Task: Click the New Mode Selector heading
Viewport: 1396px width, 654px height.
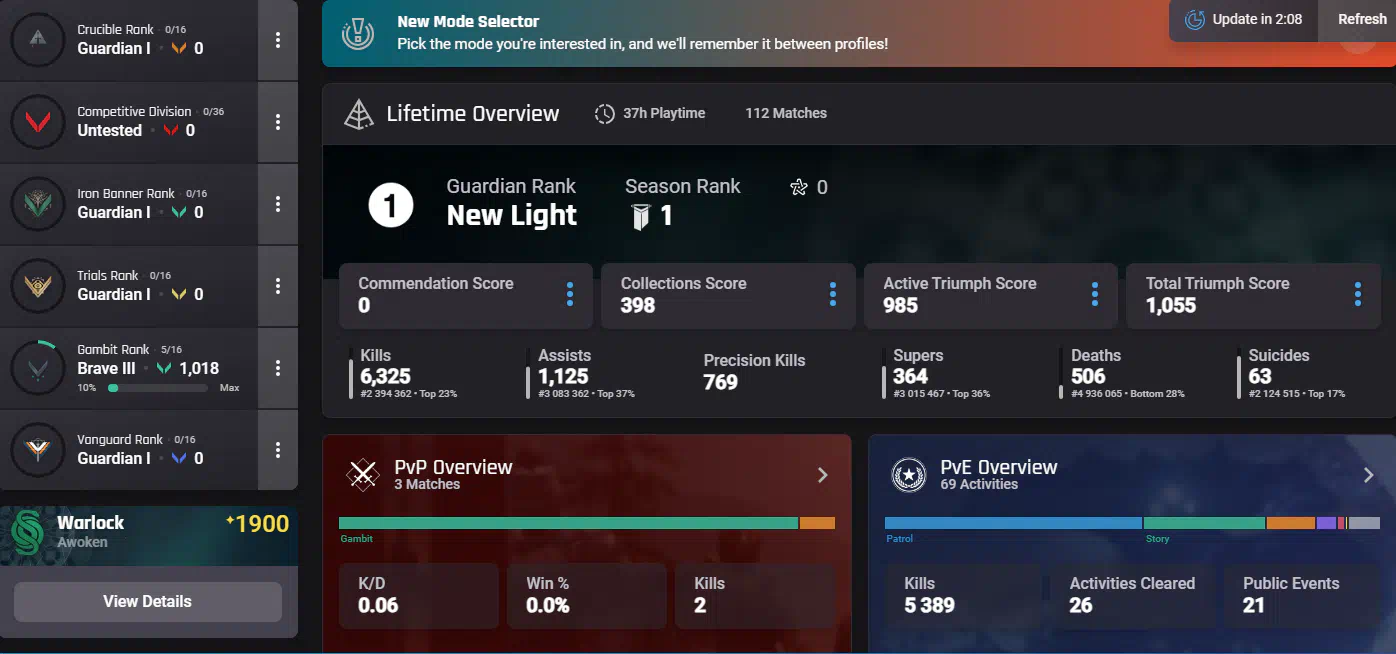Action: pyautogui.click(x=468, y=22)
